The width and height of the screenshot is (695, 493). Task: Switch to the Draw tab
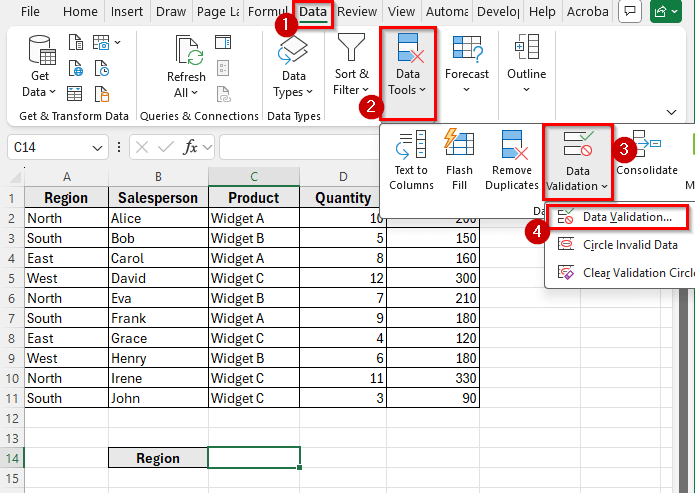click(x=171, y=12)
